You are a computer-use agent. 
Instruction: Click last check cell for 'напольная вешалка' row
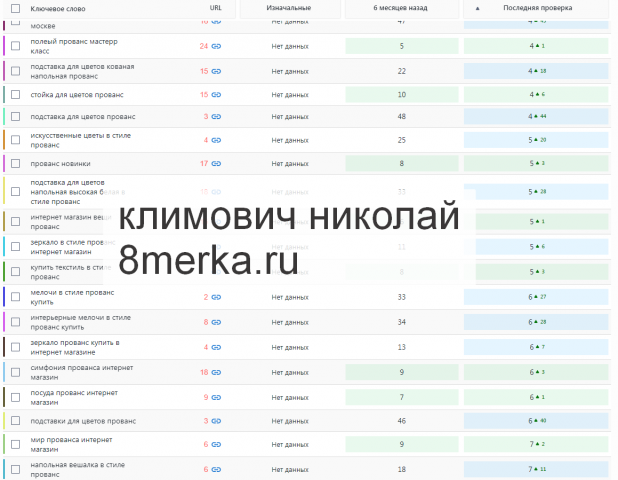536,469
